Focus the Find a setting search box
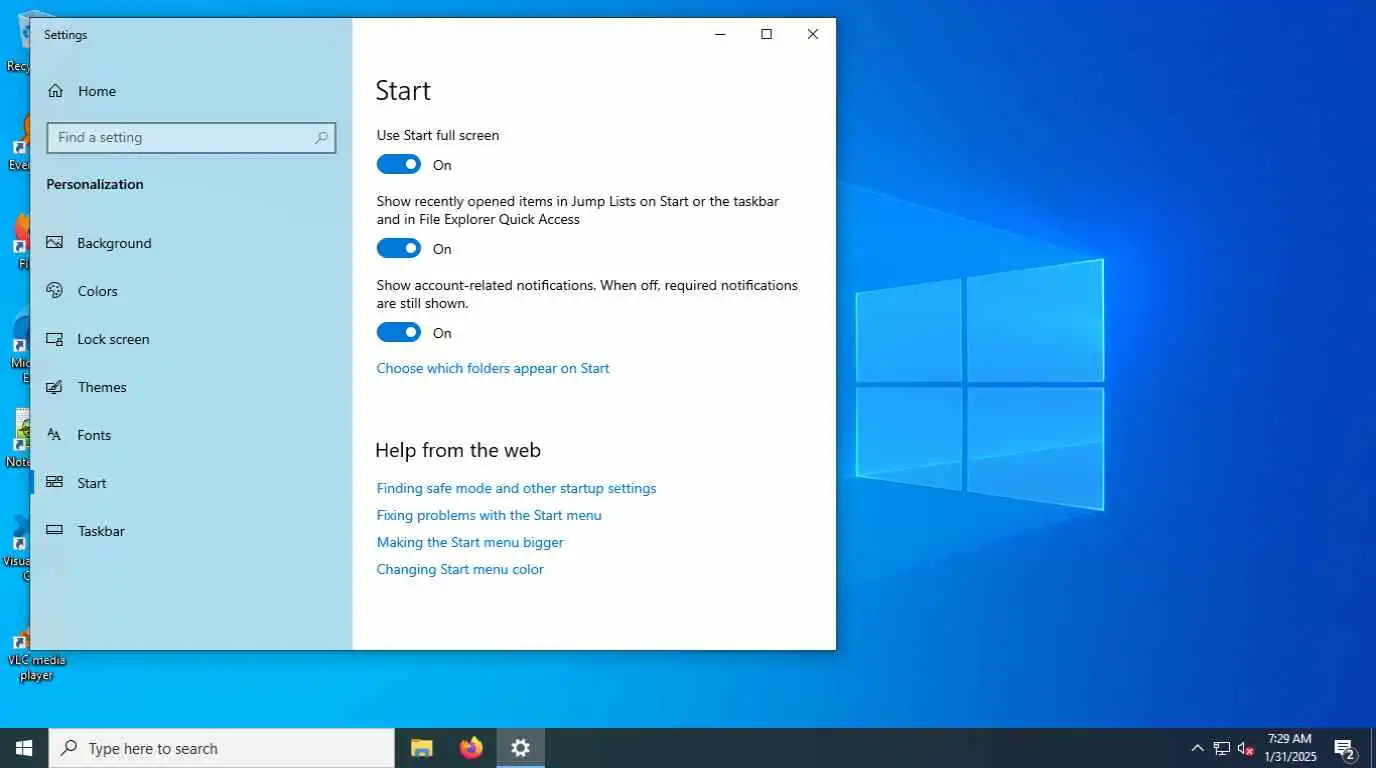 [191, 138]
